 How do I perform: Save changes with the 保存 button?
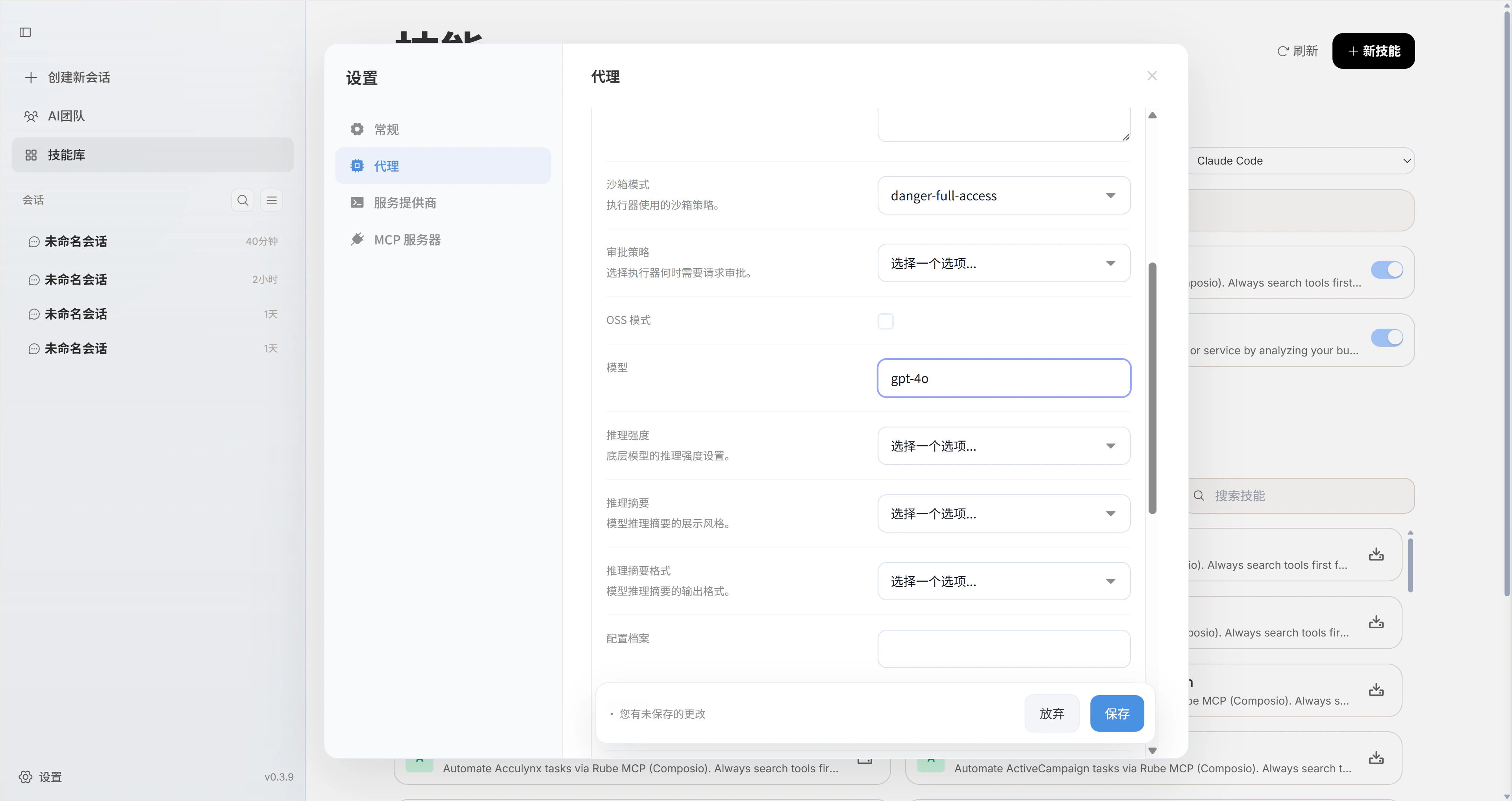click(1116, 713)
